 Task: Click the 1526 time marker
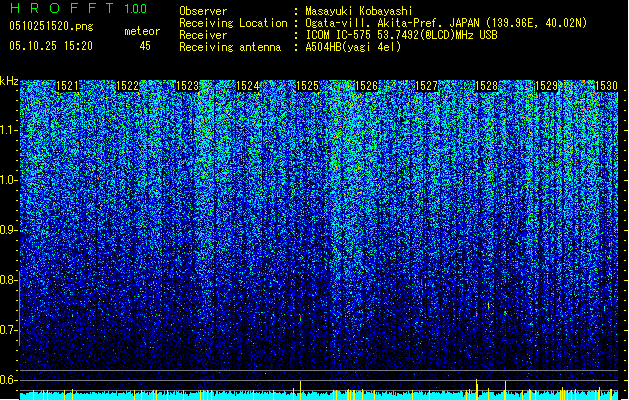point(367,86)
